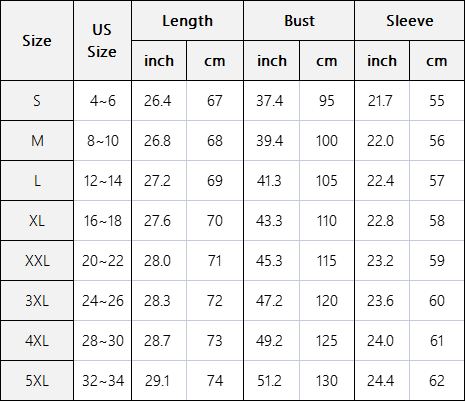Click the 130 cm bust cell

coord(327,381)
